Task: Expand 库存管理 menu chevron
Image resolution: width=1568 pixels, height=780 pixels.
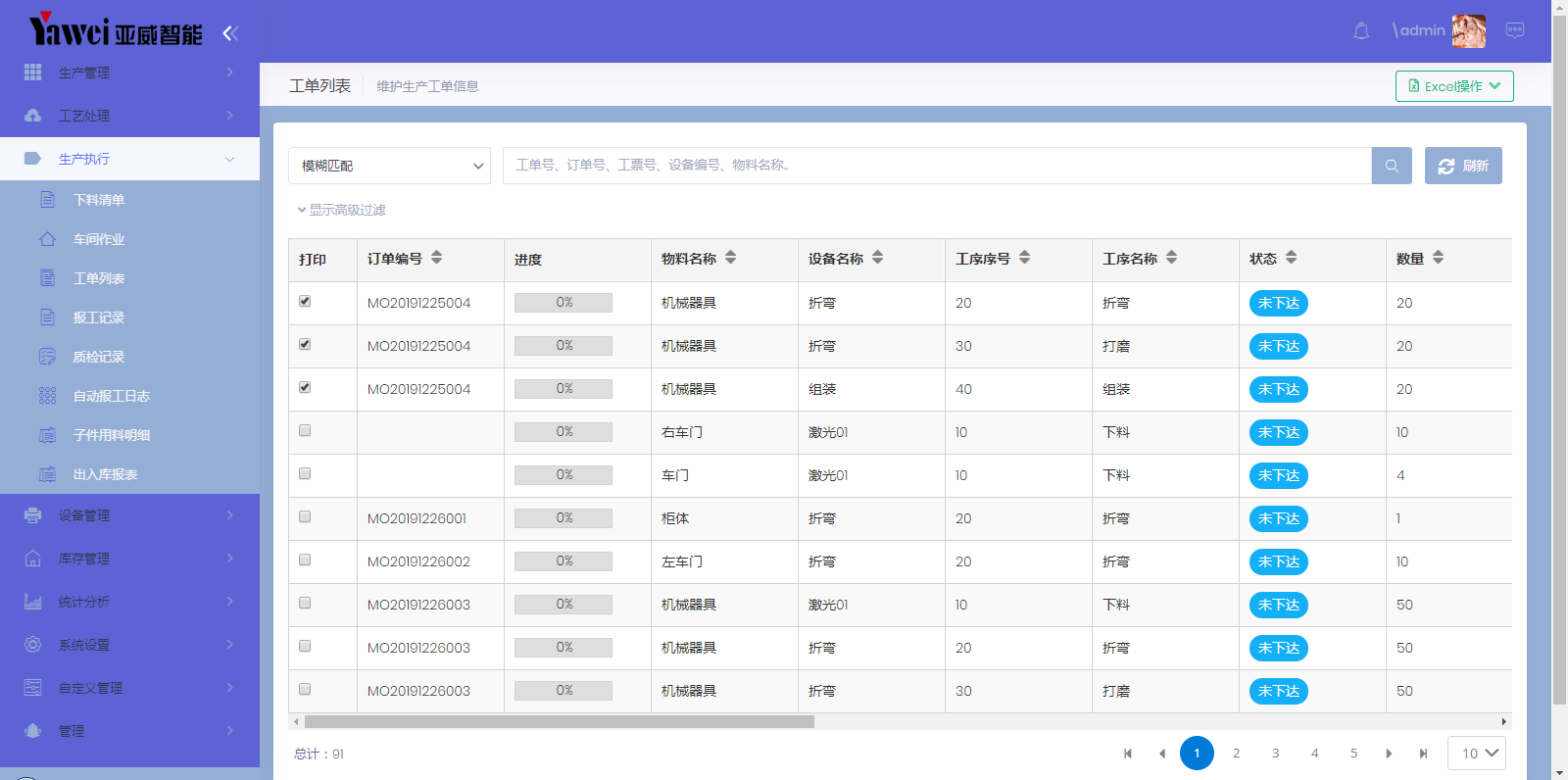Action: (x=230, y=559)
